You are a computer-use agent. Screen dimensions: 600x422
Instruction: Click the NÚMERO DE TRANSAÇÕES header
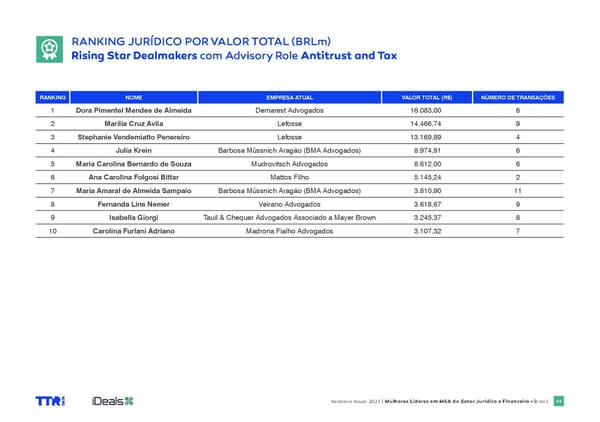[518, 97]
